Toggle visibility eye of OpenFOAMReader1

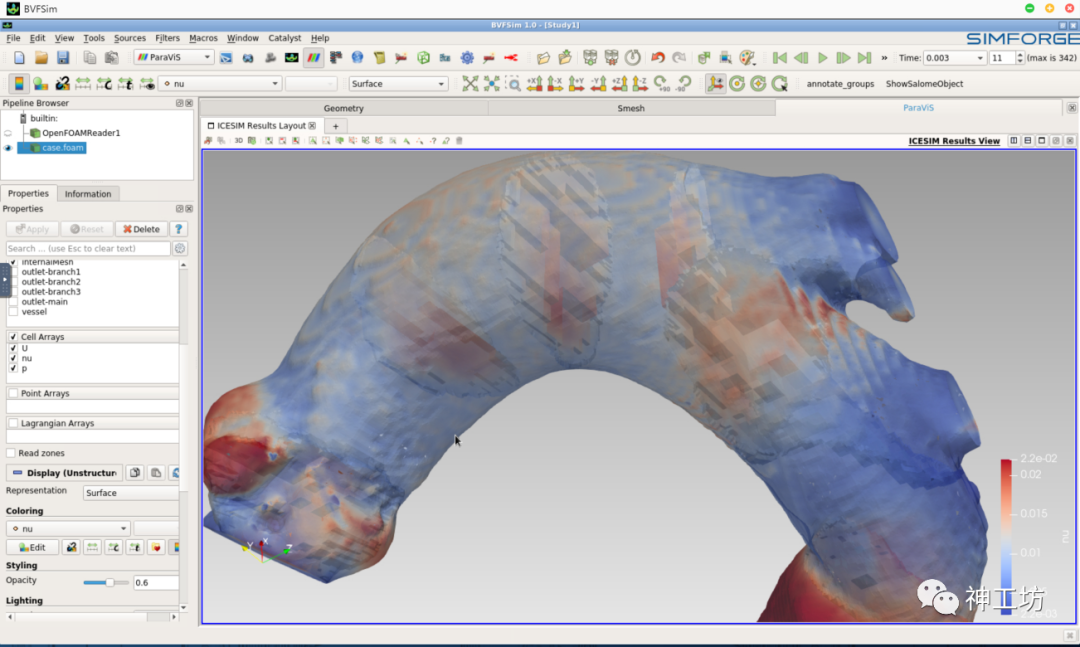[x=8, y=133]
